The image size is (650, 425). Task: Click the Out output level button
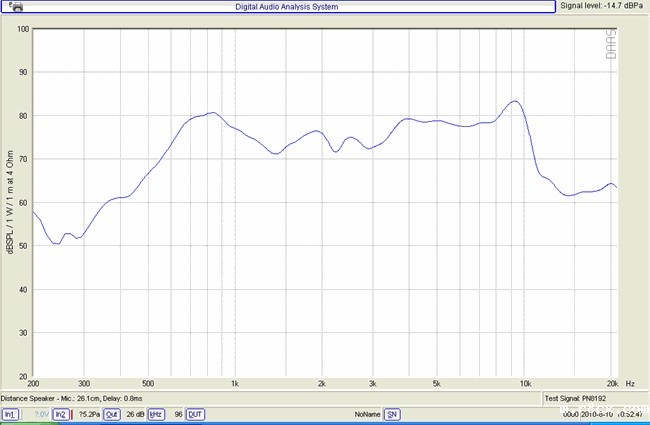click(x=112, y=414)
